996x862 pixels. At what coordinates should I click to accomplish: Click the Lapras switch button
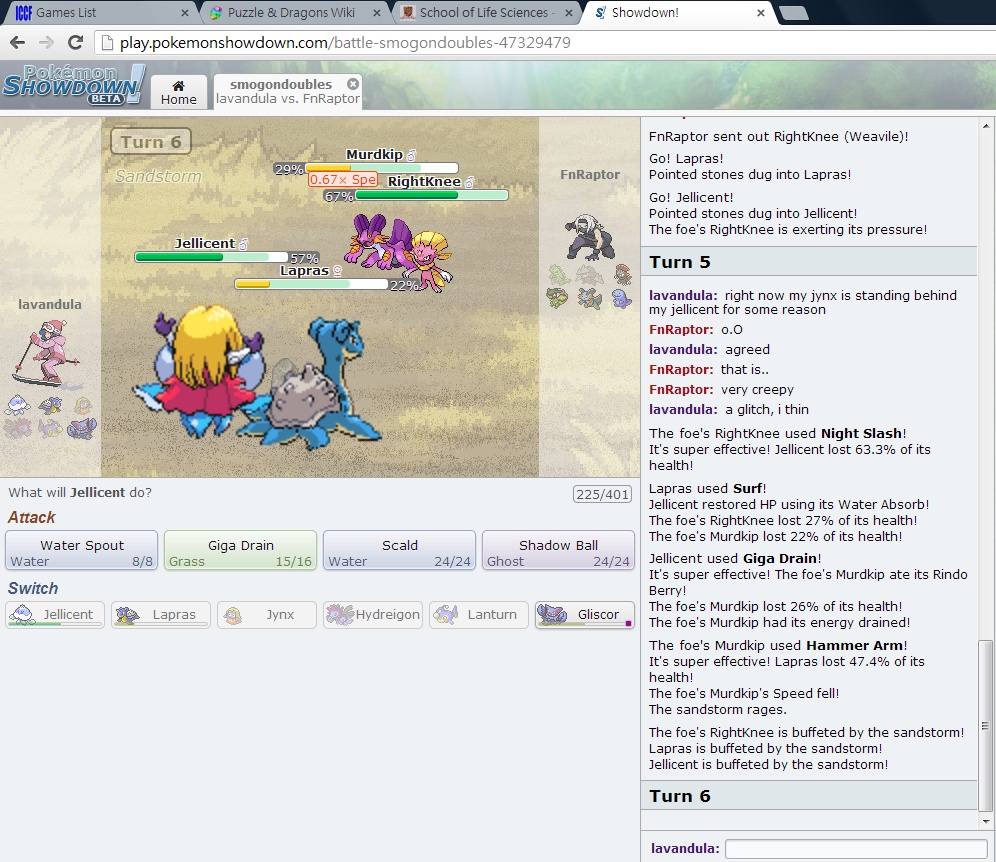click(161, 615)
